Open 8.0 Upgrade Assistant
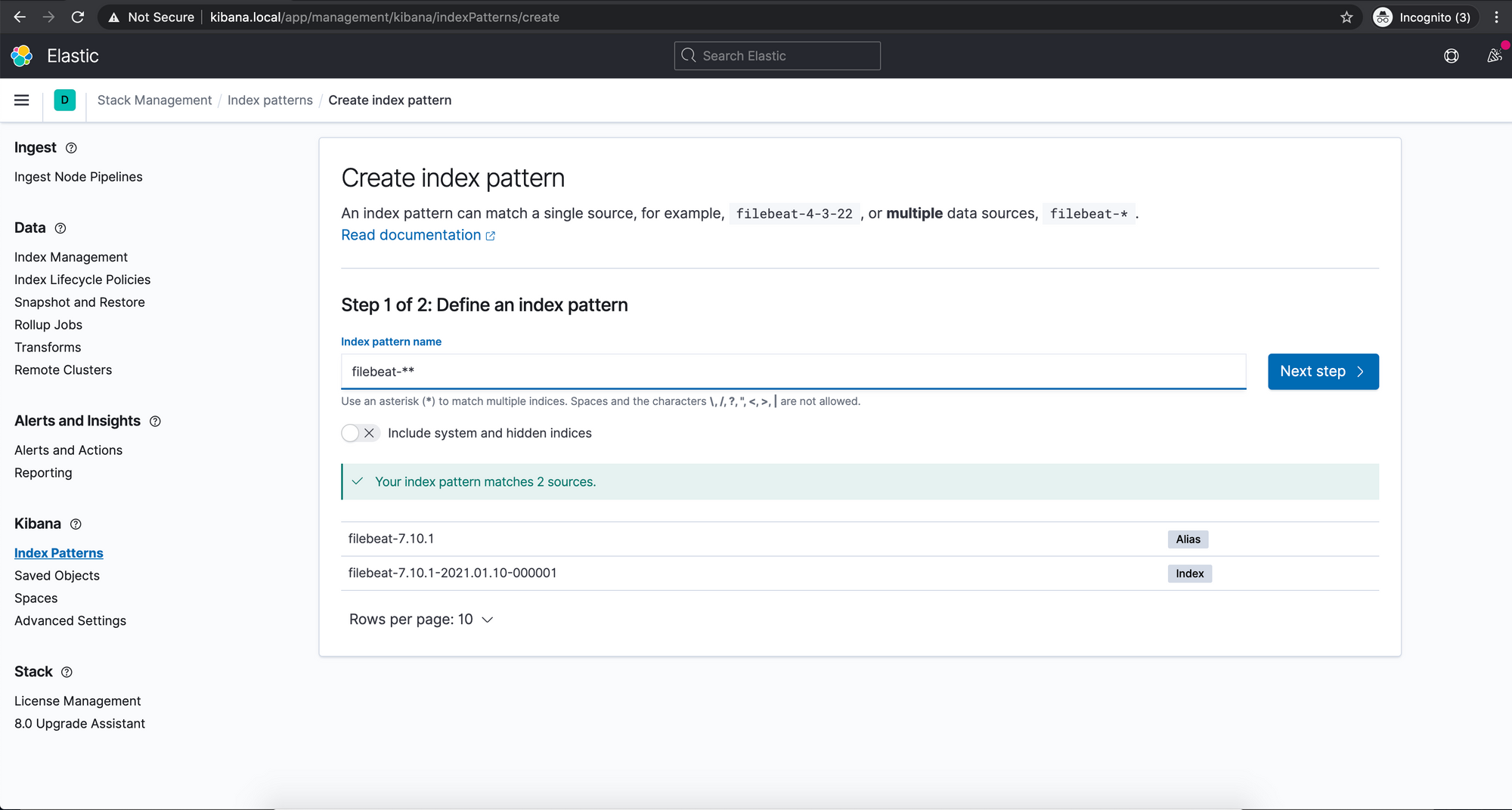The image size is (1512, 810). coord(79,724)
